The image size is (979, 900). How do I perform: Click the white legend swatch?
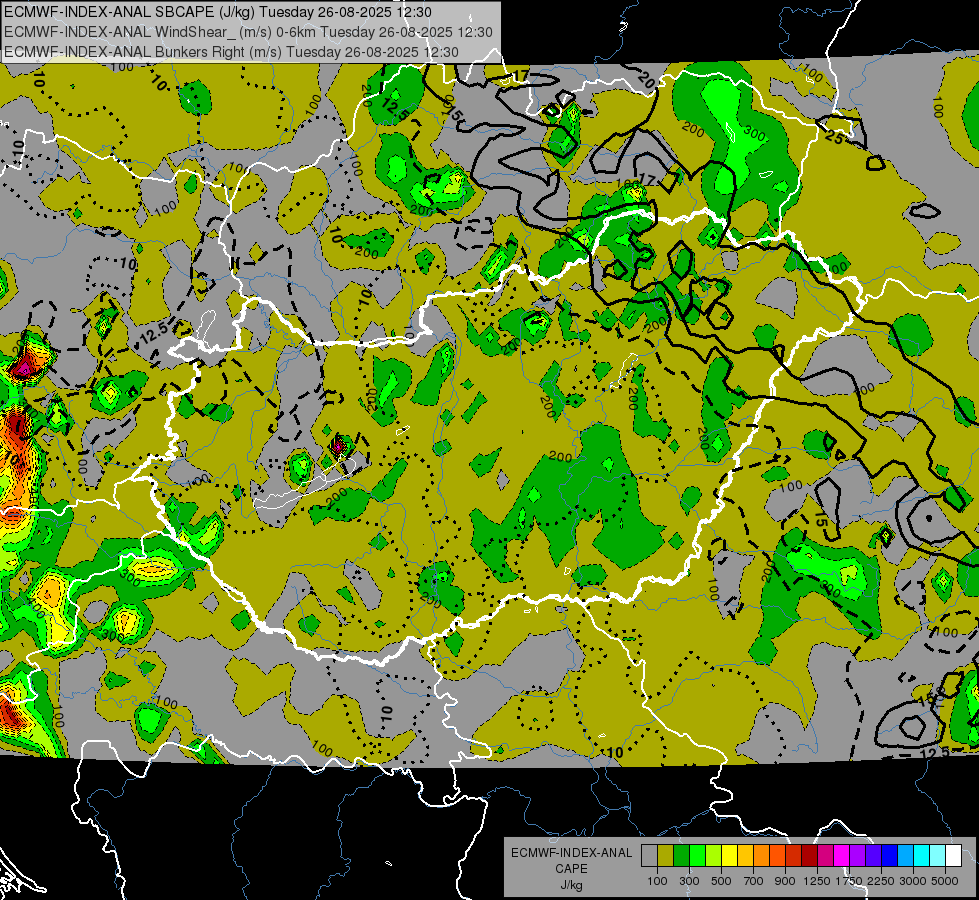pyautogui.click(x=954, y=856)
